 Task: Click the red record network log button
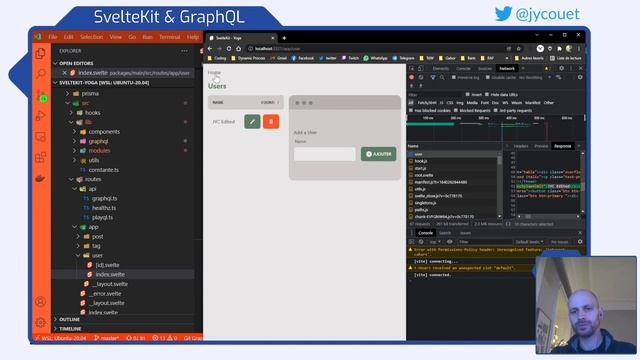pyautogui.click(x=411, y=77)
